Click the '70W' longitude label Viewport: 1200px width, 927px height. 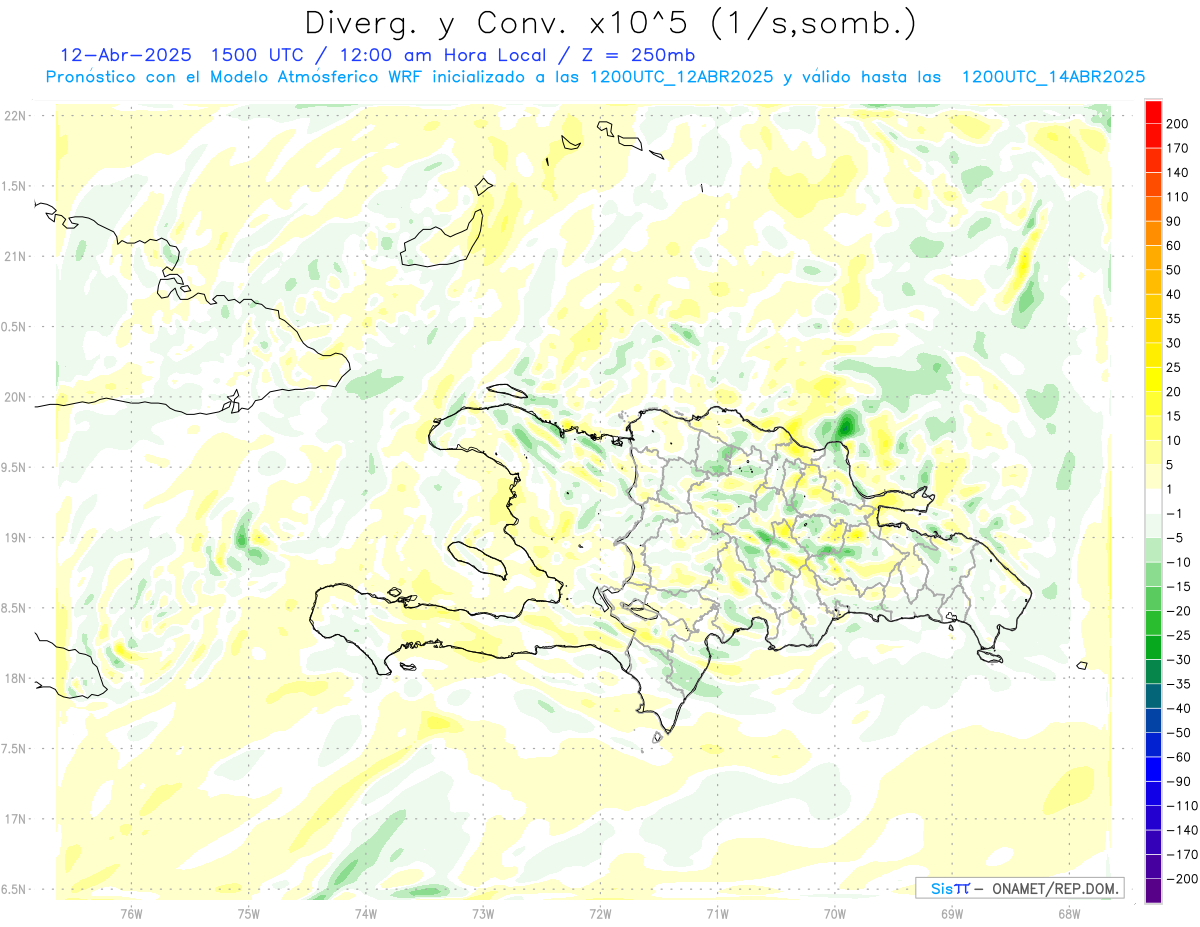pyautogui.click(x=835, y=913)
